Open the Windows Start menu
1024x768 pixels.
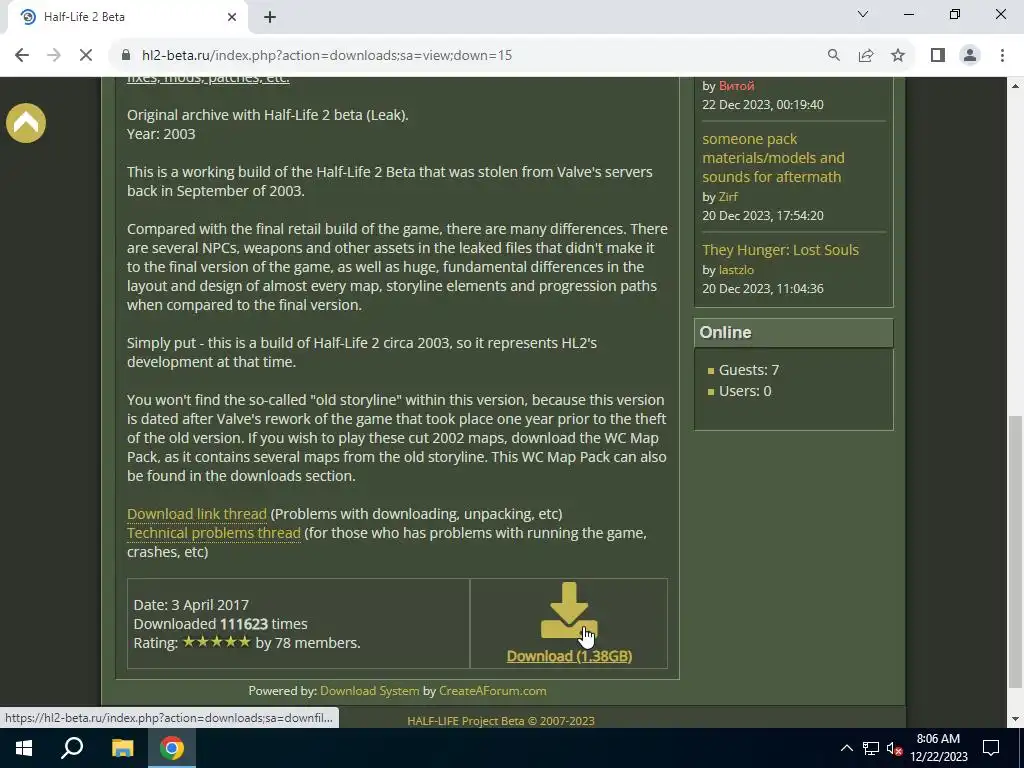point(24,748)
